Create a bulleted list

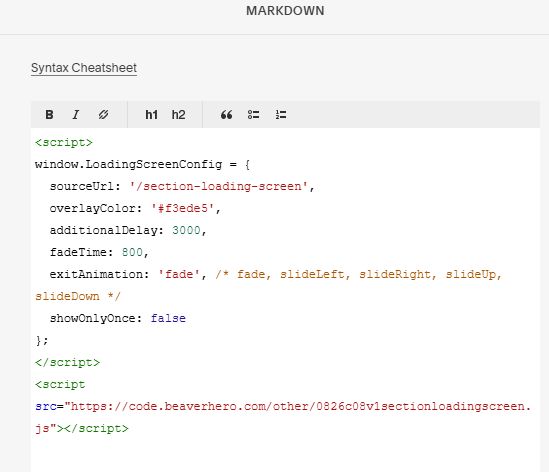[253, 114]
